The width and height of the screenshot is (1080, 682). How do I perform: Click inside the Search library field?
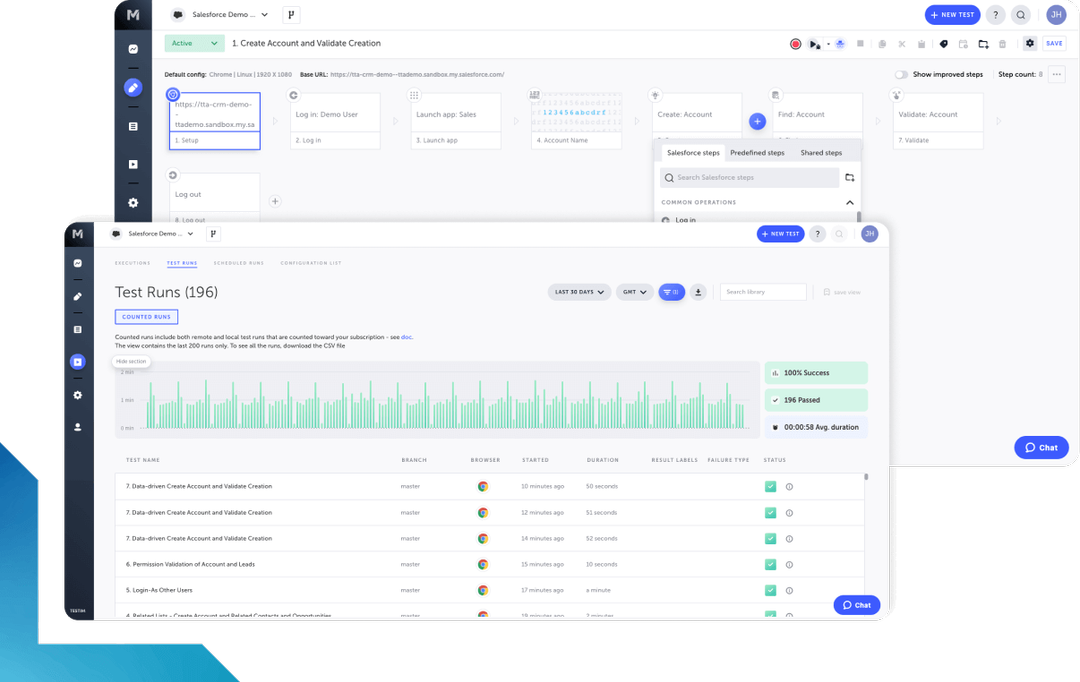(x=763, y=292)
